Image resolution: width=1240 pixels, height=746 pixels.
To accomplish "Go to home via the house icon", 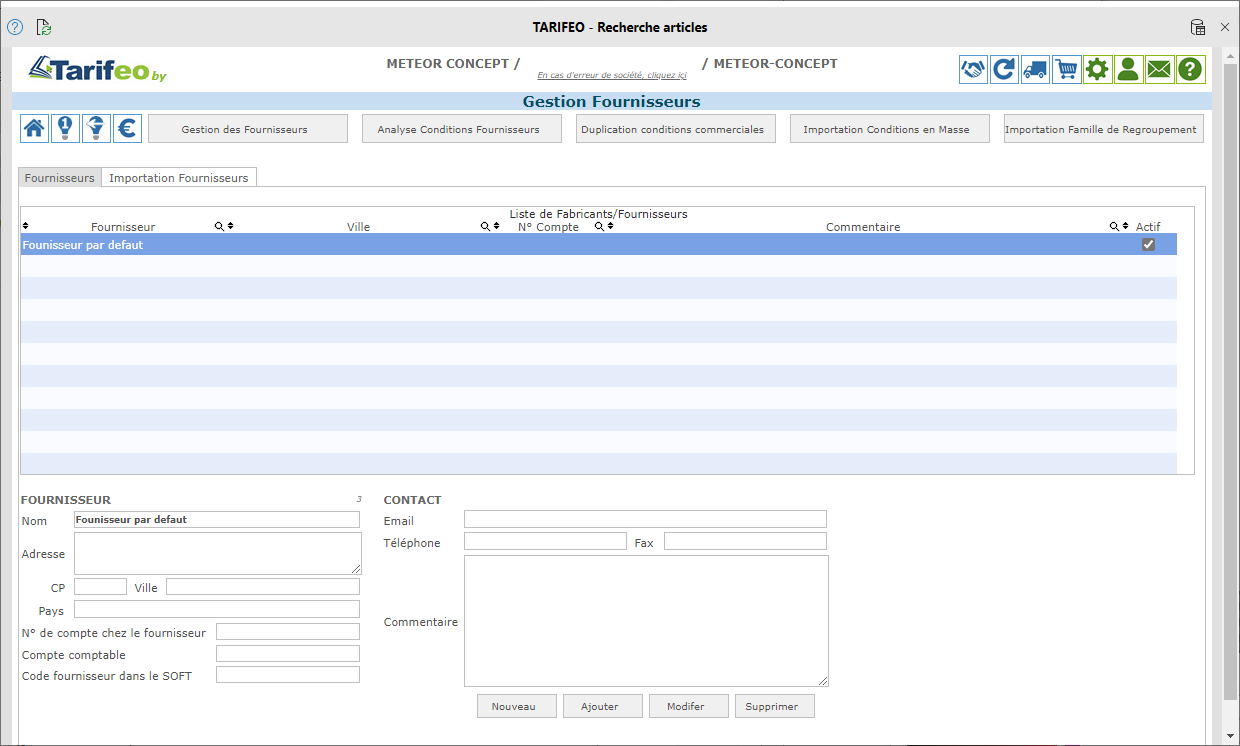I will pos(35,128).
